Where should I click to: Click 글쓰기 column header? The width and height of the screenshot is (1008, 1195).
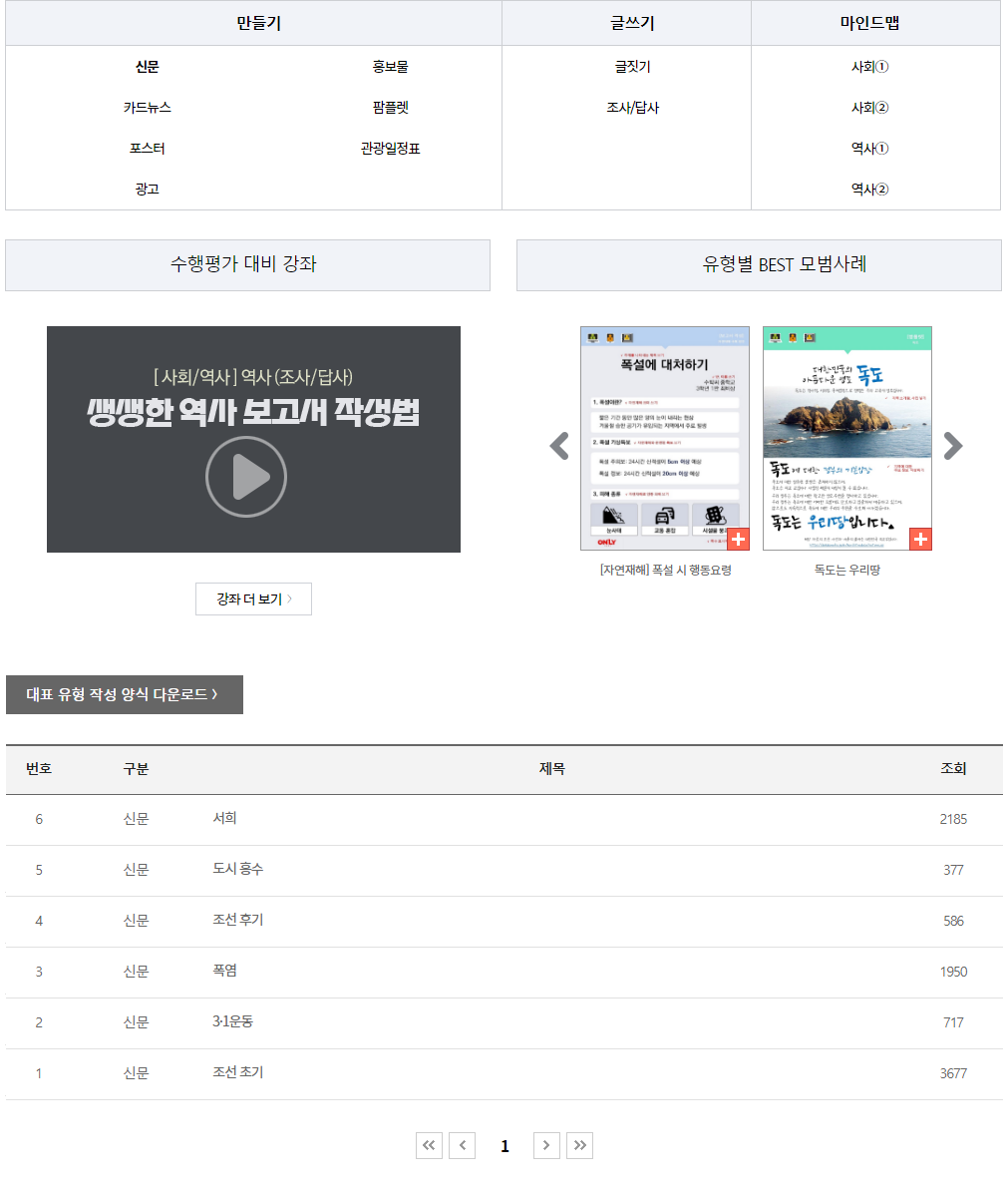tap(626, 23)
